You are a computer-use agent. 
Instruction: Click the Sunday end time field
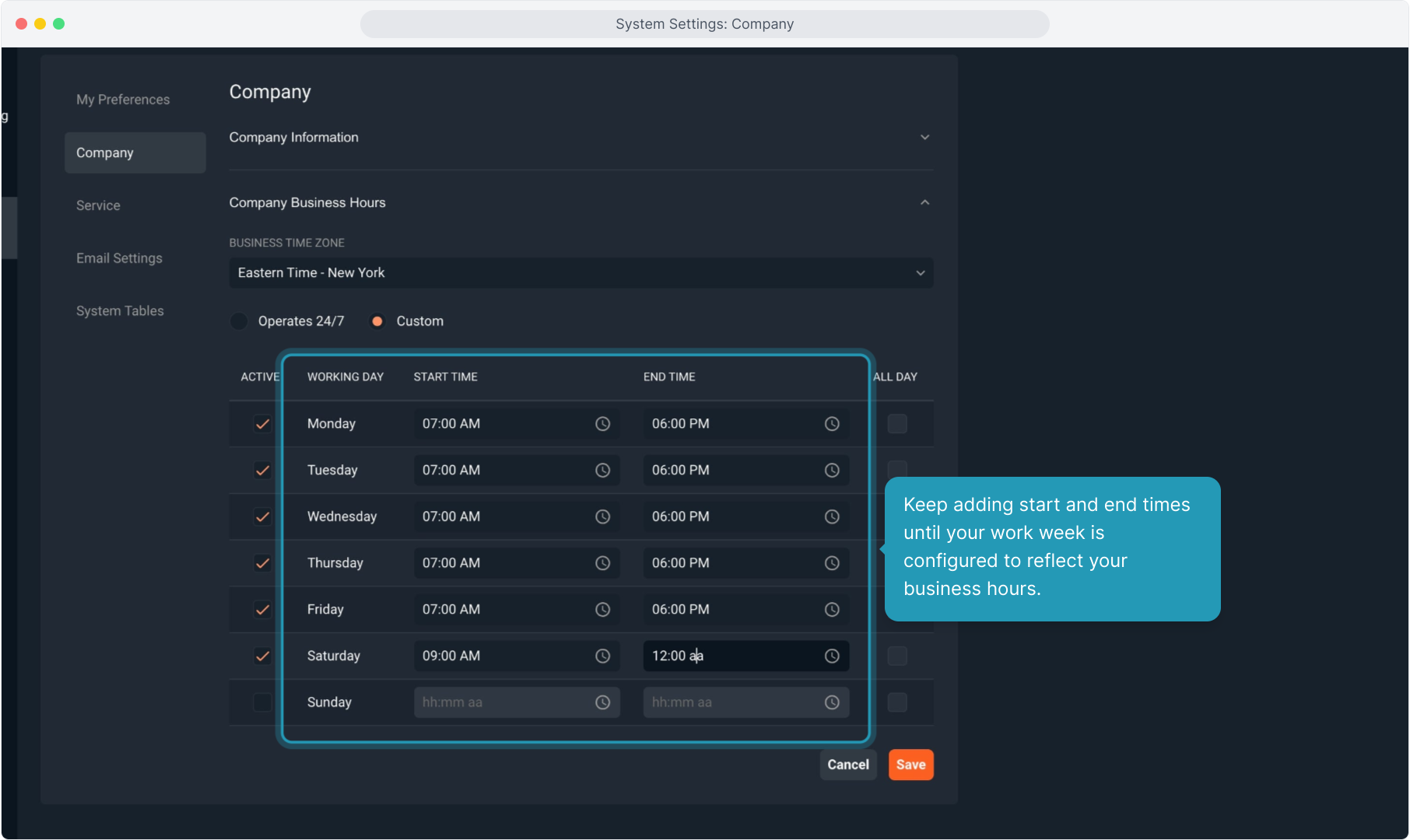click(x=731, y=702)
